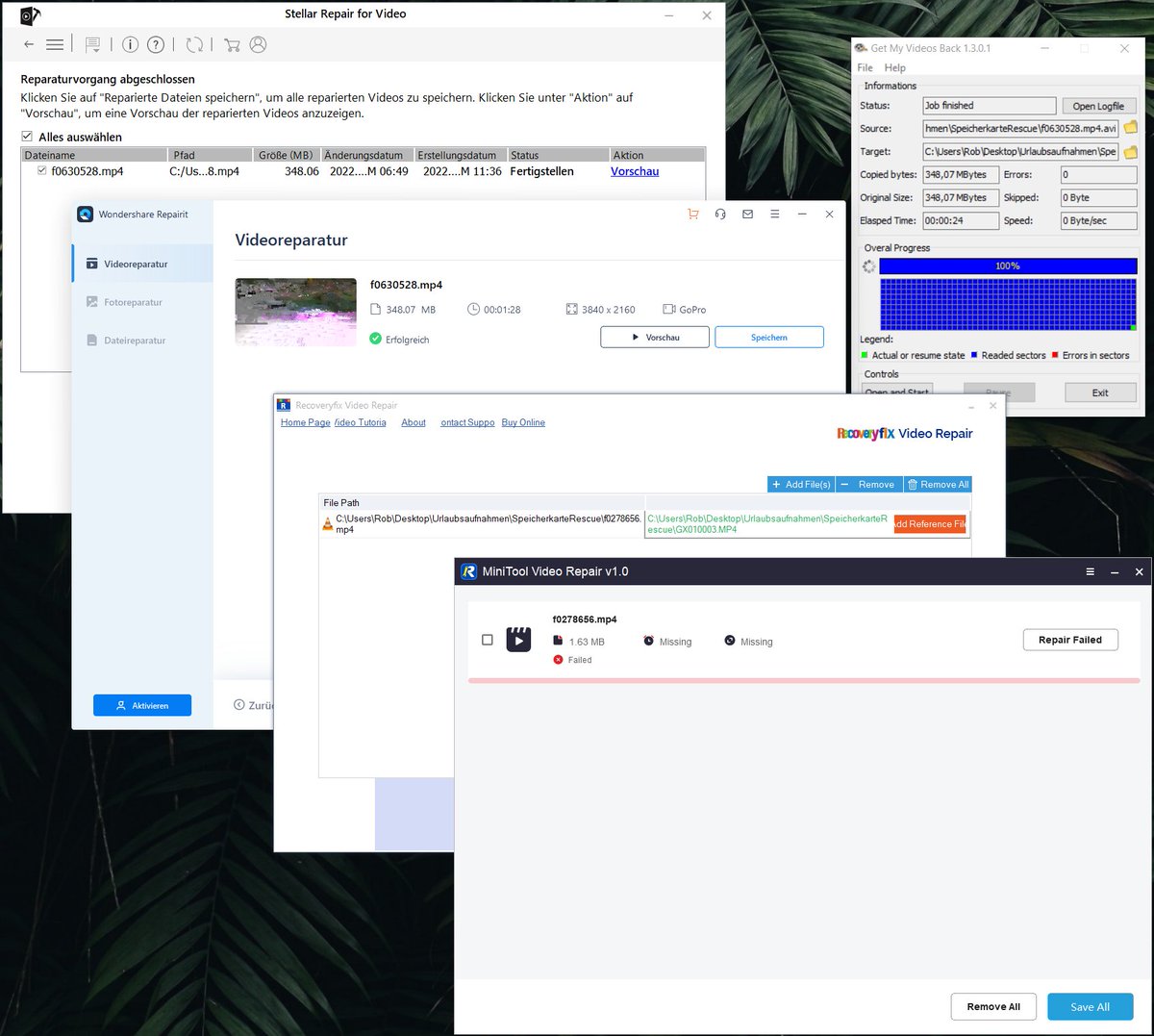Screen dimensions: 1154x1036
Task: Click the Repairit mail feedback icon
Action: pyautogui.click(x=747, y=215)
